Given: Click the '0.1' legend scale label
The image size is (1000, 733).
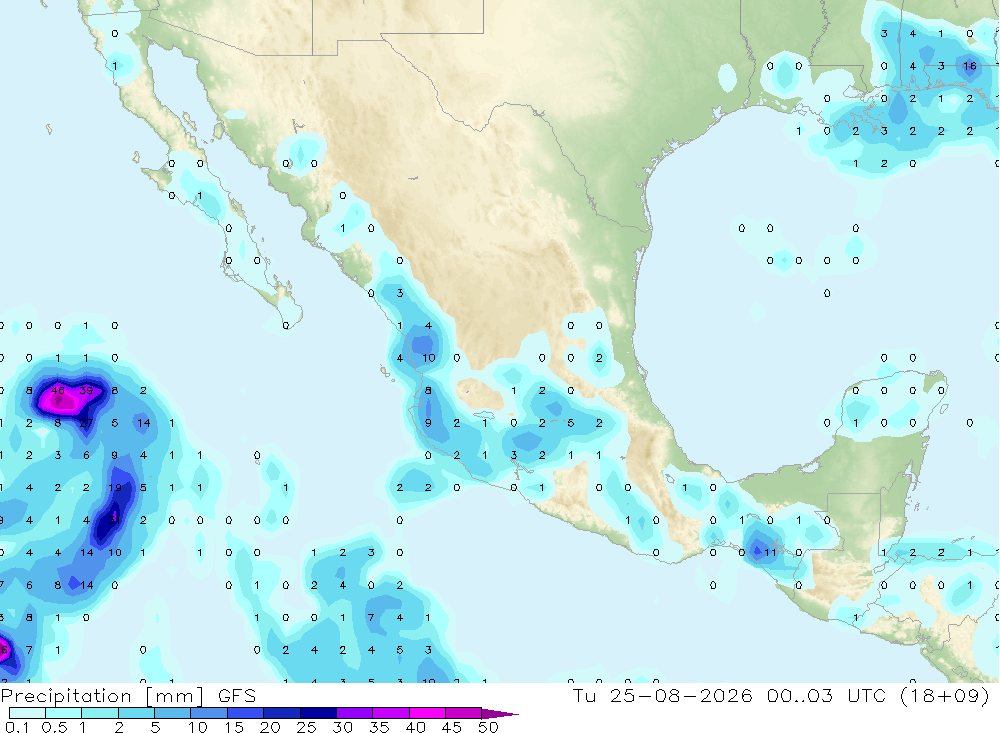Looking at the screenshot, I should coord(17,727).
